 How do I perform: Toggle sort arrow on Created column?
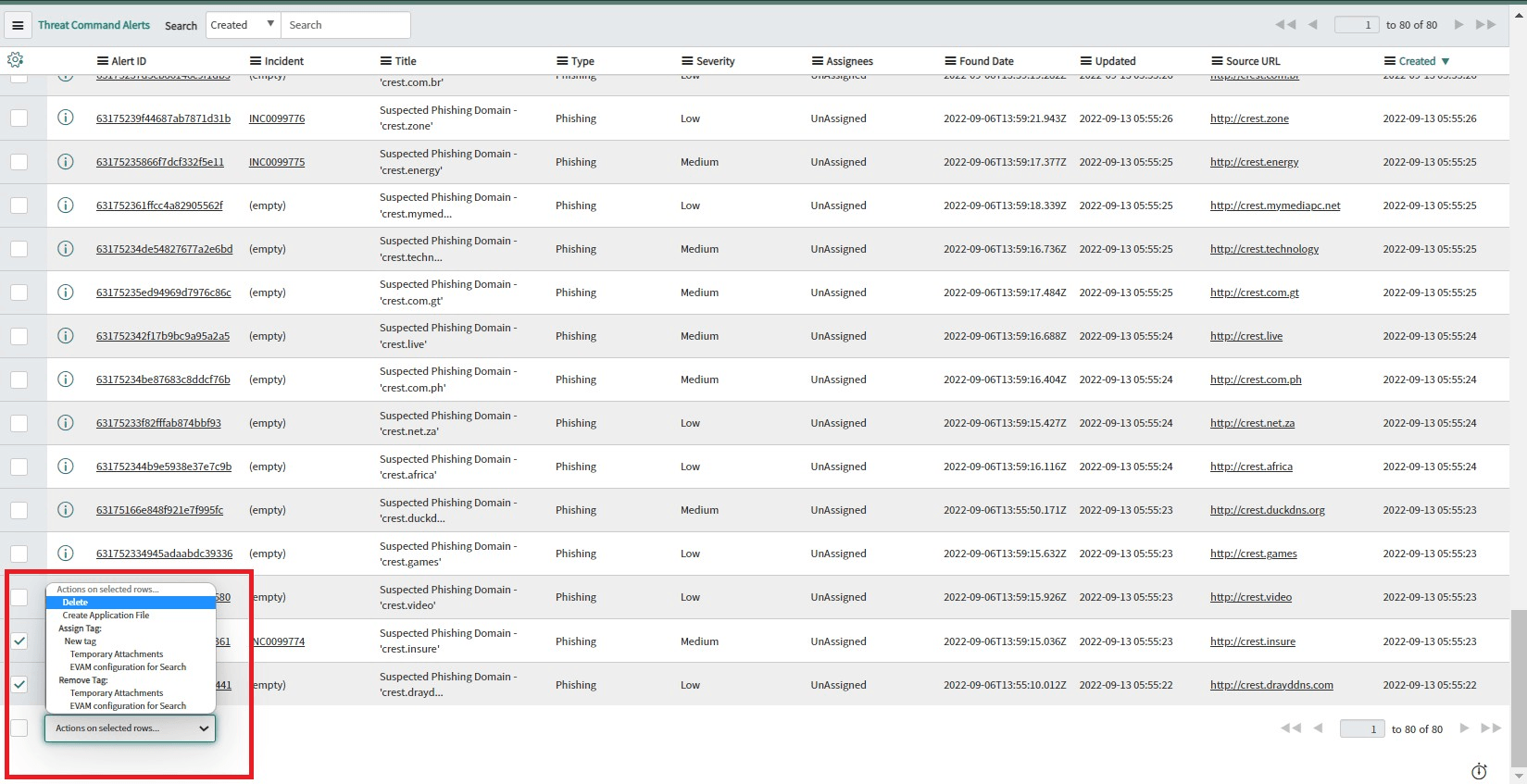coord(1446,61)
